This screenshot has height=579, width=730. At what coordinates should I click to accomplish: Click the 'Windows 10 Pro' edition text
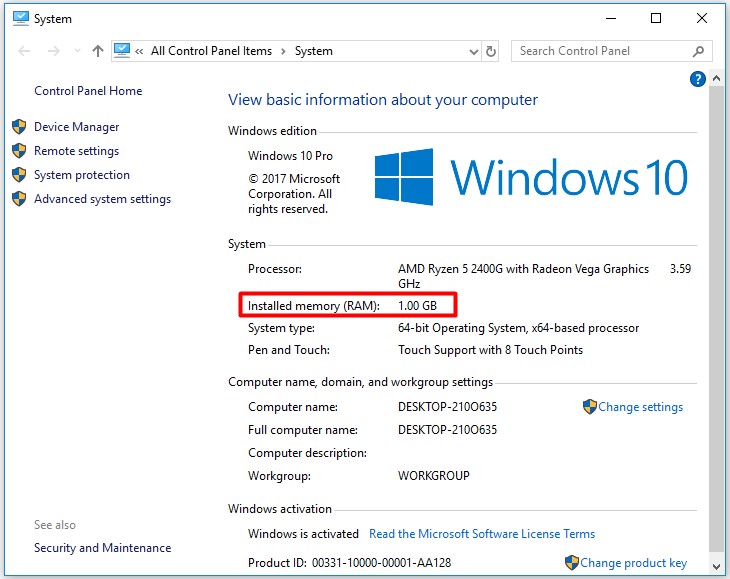[x=291, y=156]
